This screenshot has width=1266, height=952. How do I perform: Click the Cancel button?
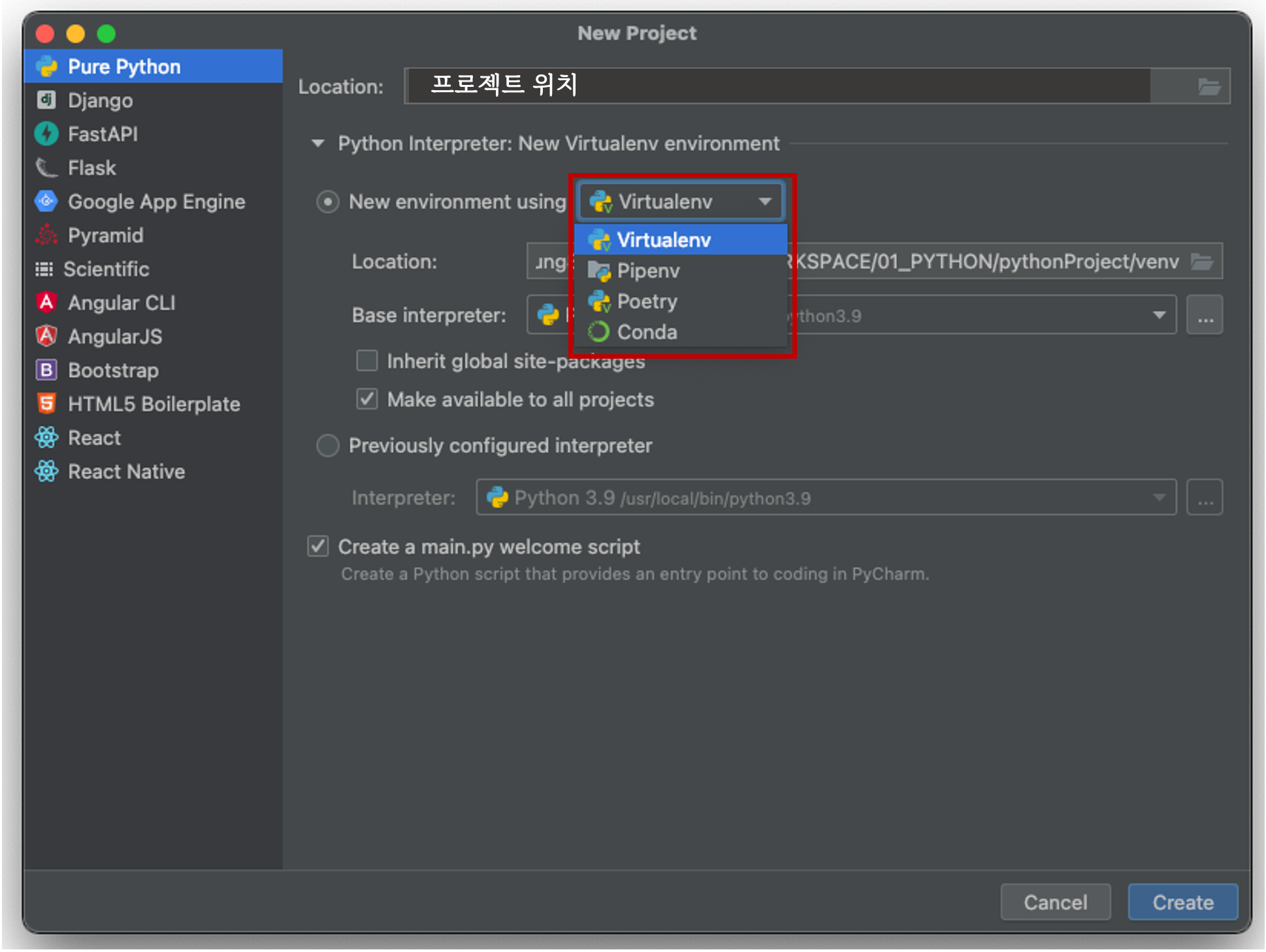click(1055, 902)
